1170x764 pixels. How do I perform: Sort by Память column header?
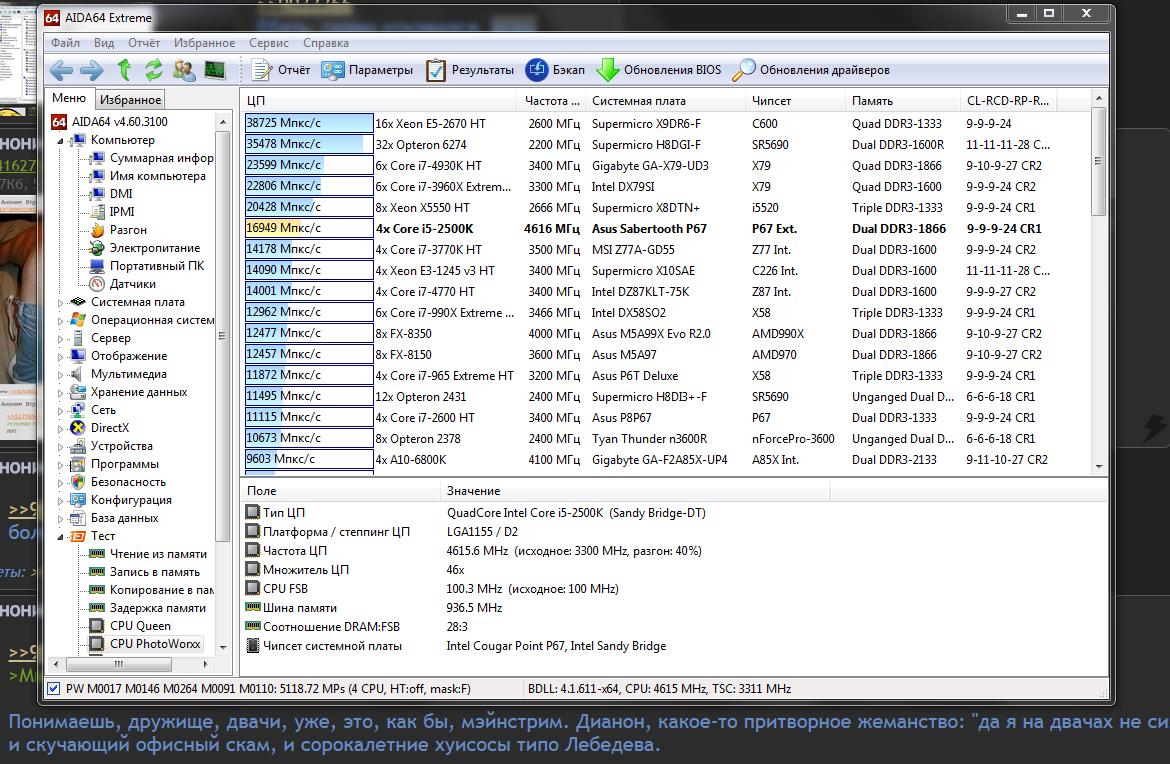903,100
